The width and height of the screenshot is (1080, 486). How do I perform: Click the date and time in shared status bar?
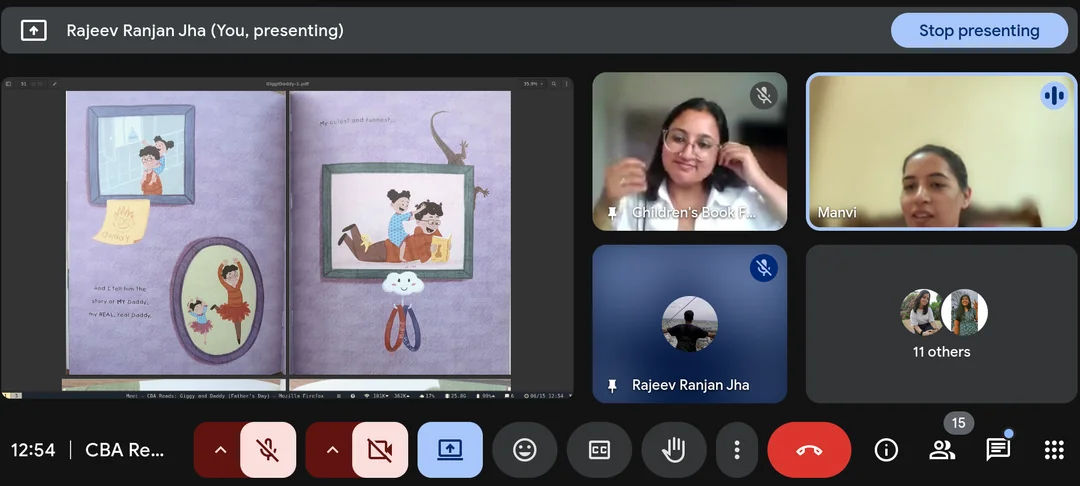(544, 396)
